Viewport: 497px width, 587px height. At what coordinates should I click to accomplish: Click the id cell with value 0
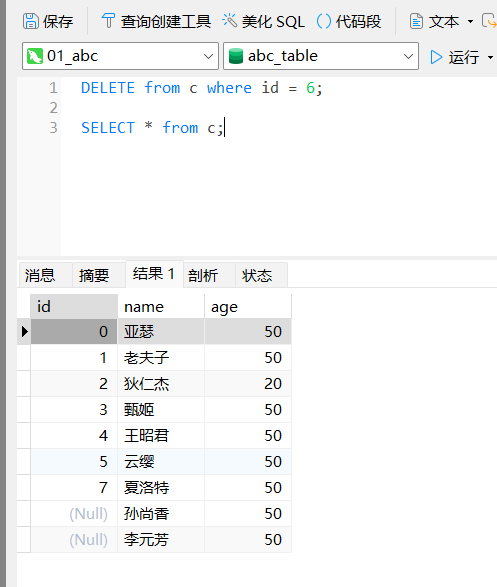[x=74, y=332]
